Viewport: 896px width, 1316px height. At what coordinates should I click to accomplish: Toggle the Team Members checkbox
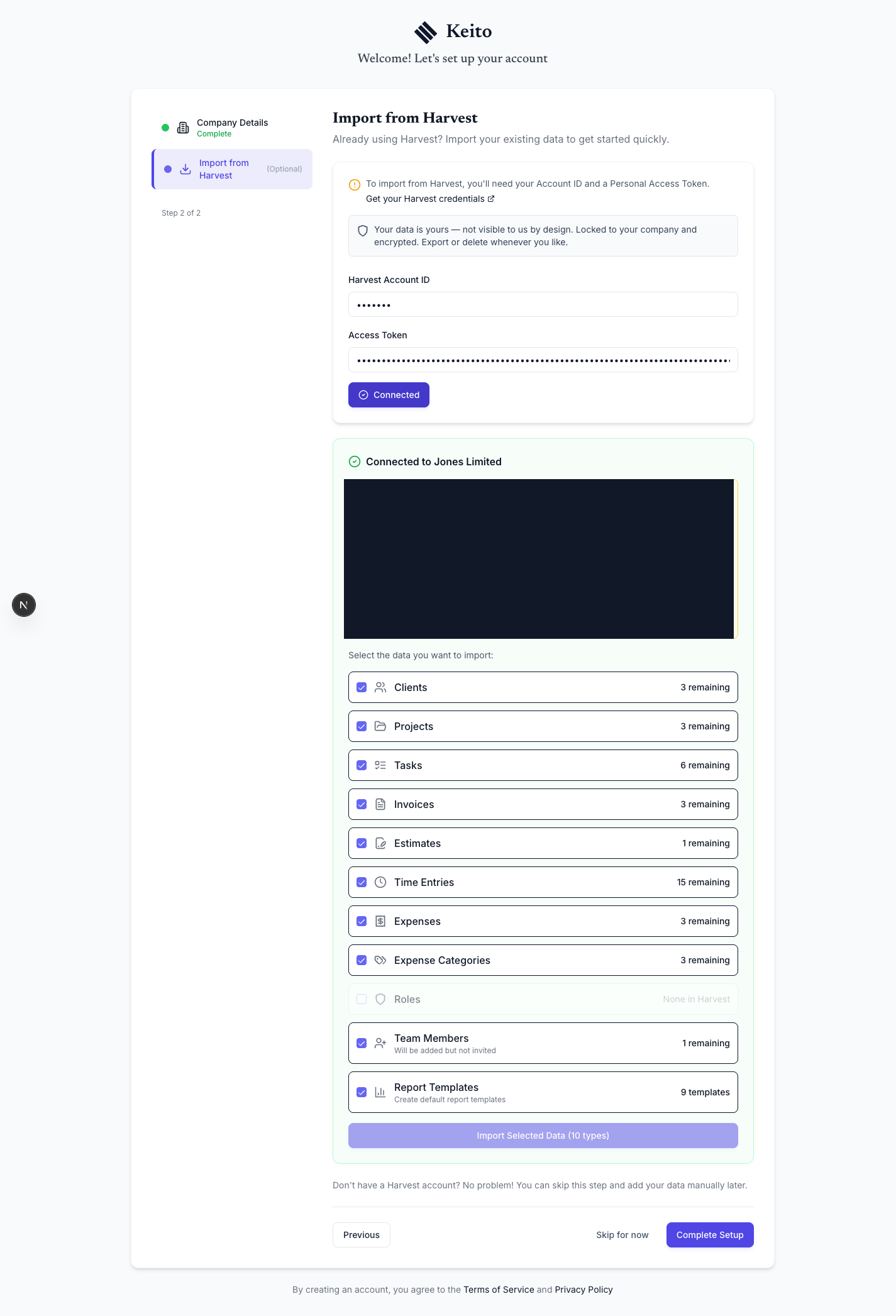pyautogui.click(x=362, y=1043)
